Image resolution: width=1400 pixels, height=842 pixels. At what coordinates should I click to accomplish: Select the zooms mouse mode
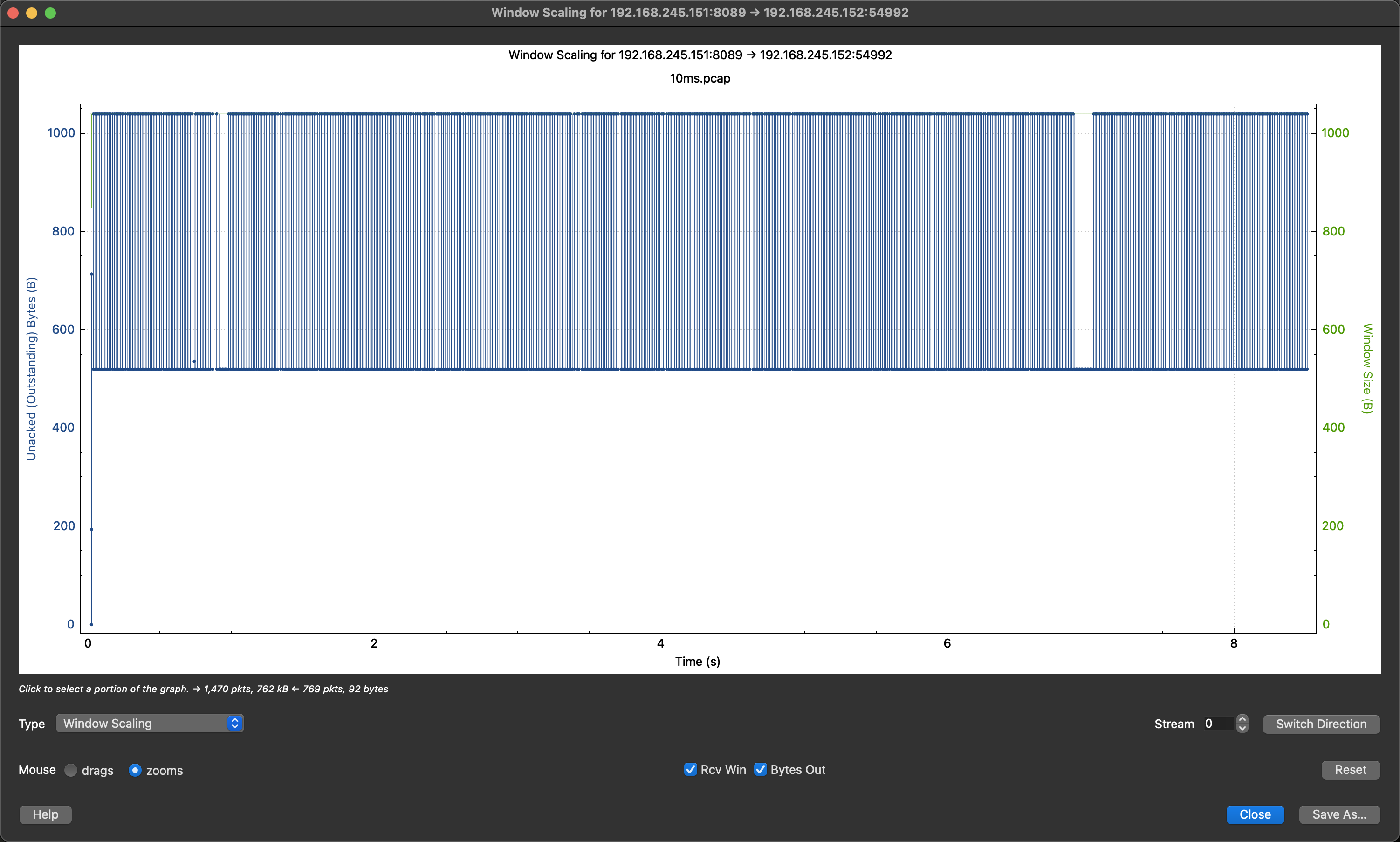(135, 770)
